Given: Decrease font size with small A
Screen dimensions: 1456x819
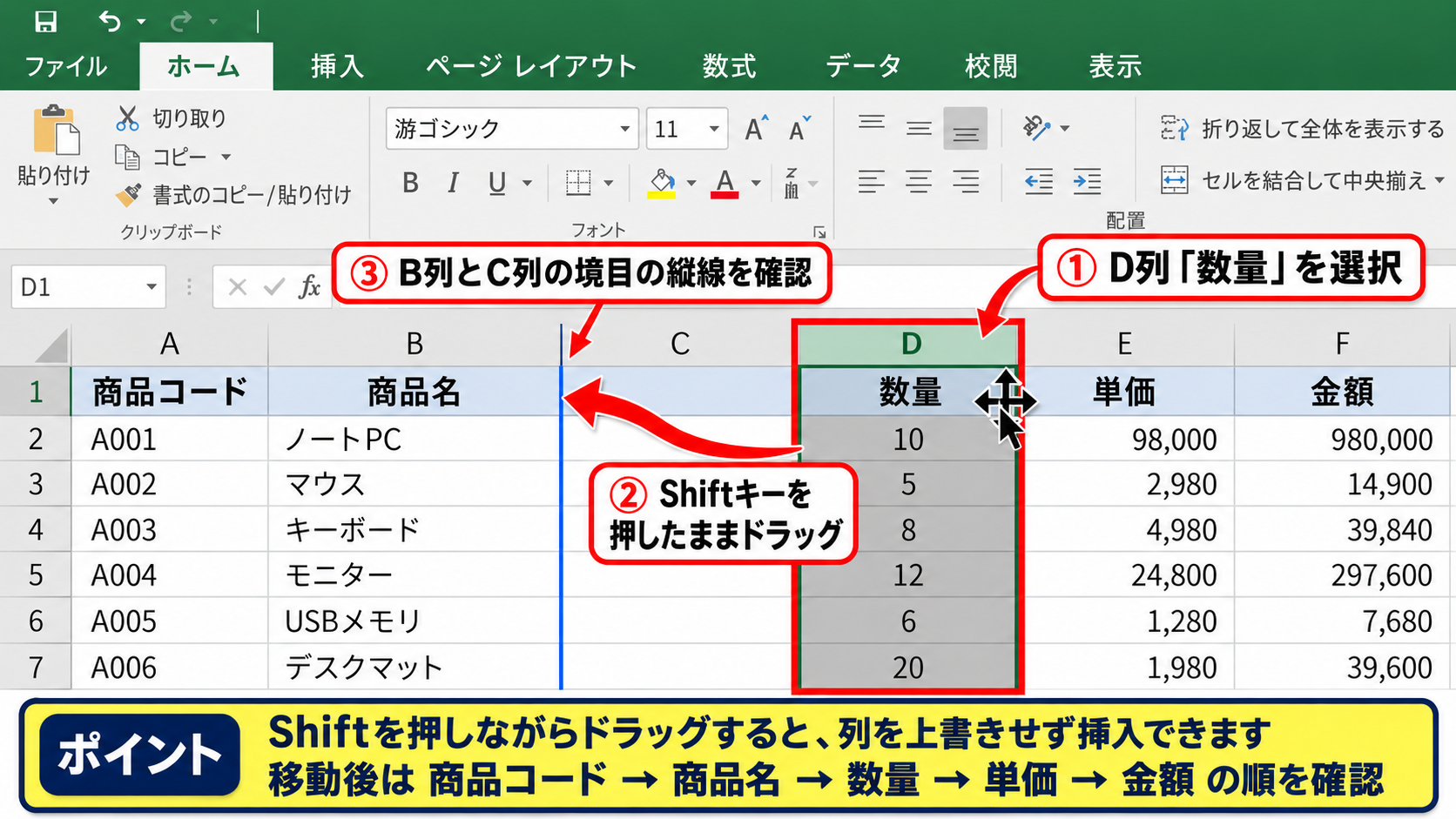Looking at the screenshot, I should coord(799,129).
